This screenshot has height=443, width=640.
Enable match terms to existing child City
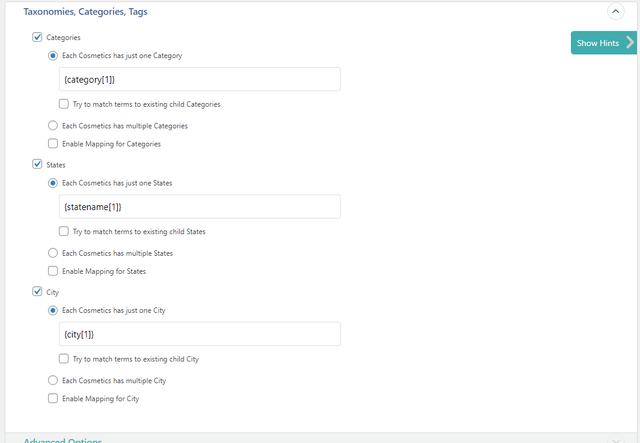[64, 358]
